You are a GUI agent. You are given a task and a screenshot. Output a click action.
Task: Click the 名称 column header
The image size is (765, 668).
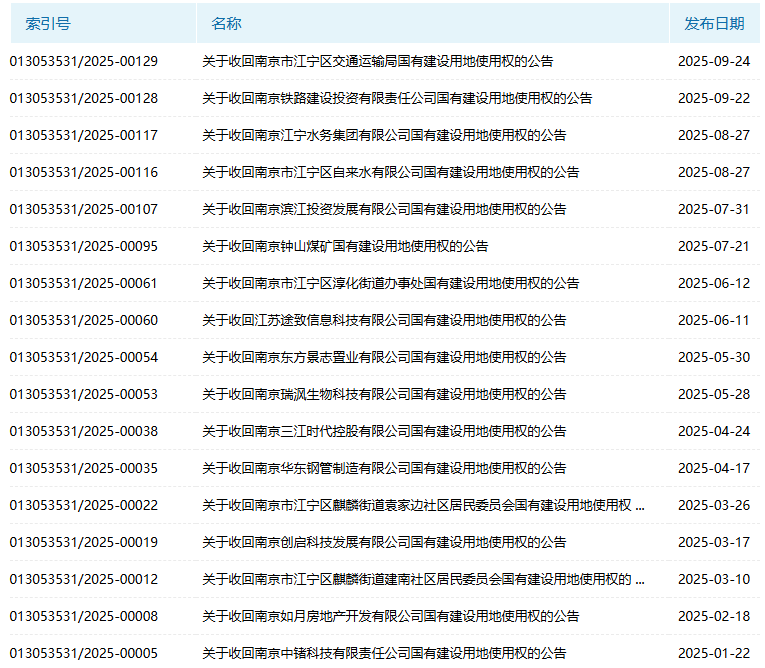226,23
